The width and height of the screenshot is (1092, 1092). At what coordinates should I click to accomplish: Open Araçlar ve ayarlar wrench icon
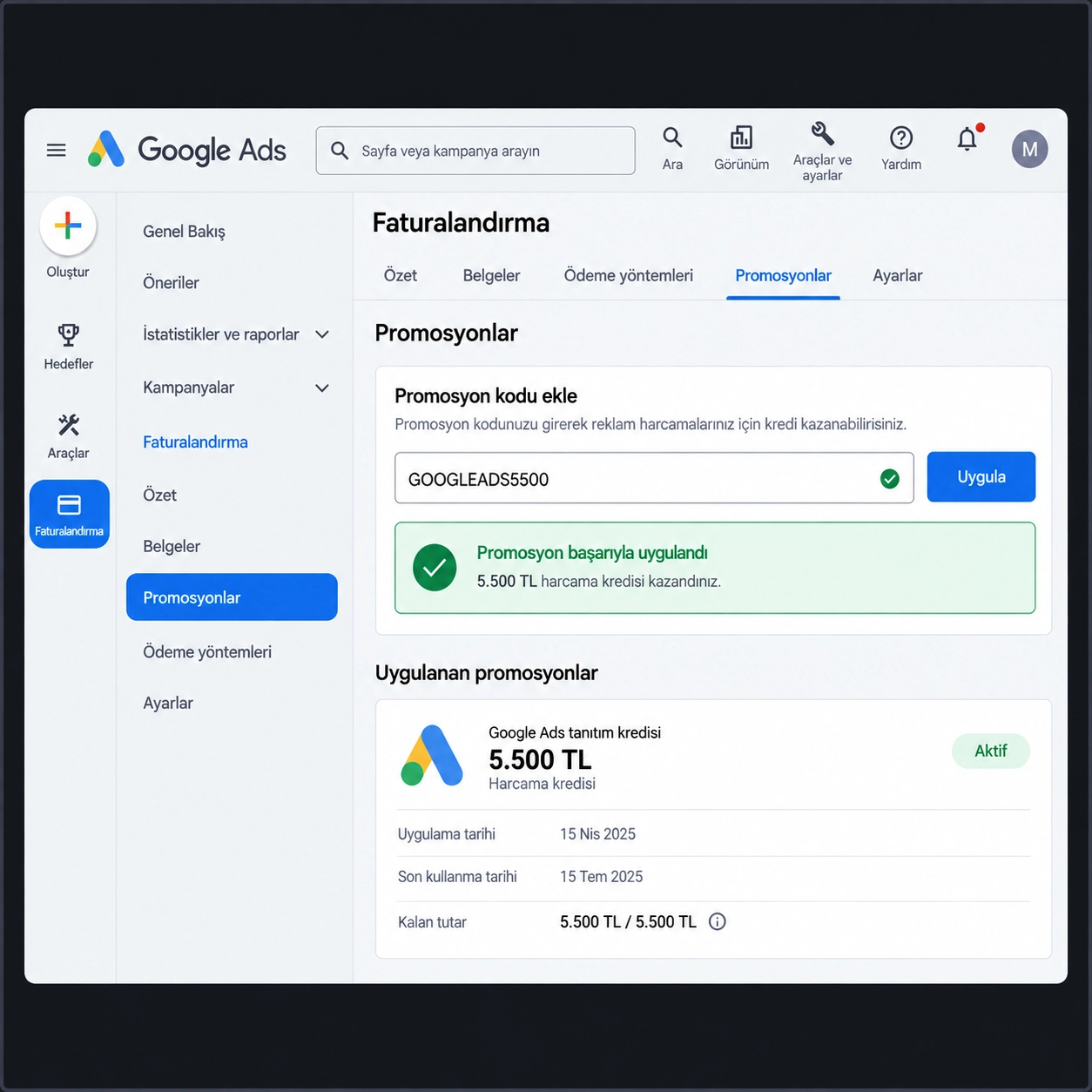tap(822, 133)
